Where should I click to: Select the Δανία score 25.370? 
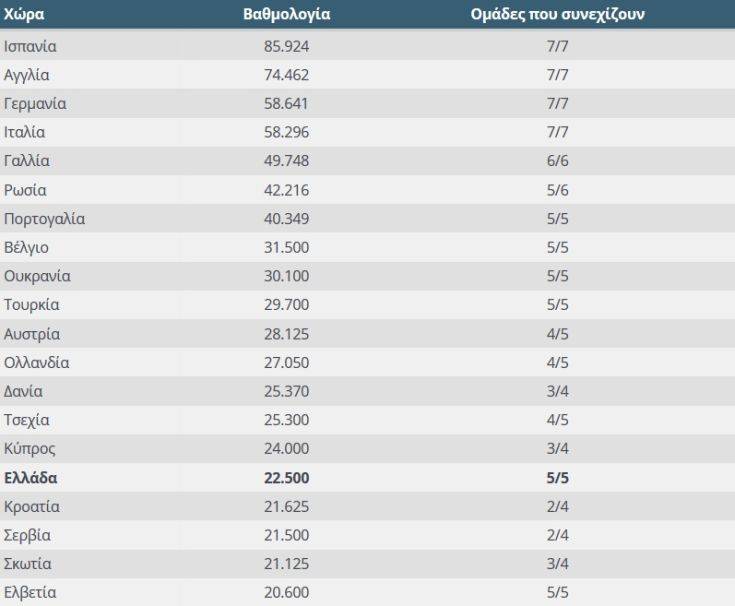pyautogui.click(x=286, y=391)
